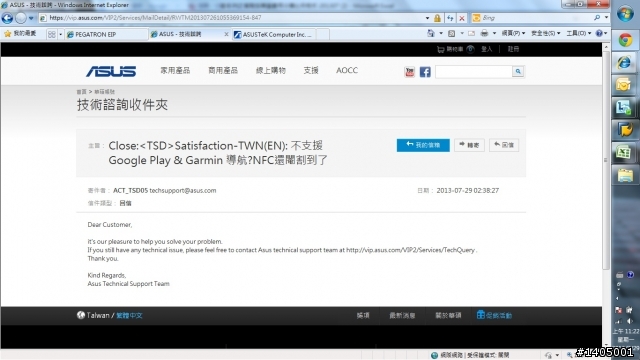Click the 關於華碩 footer link
640x360 pixels.
tap(448, 316)
